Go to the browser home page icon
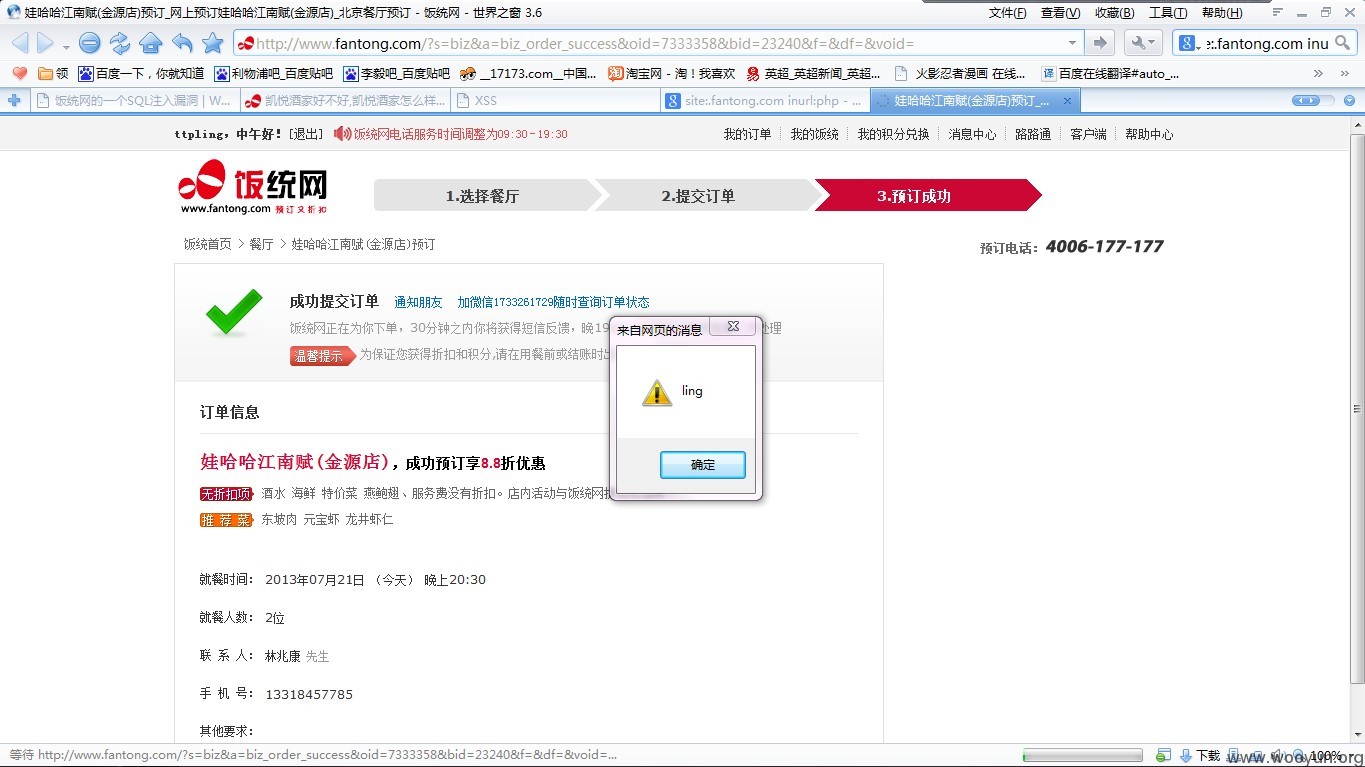 151,43
